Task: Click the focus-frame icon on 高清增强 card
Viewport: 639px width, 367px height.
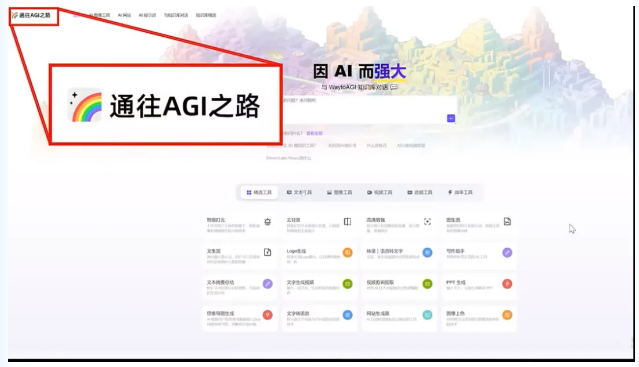Action: click(427, 222)
